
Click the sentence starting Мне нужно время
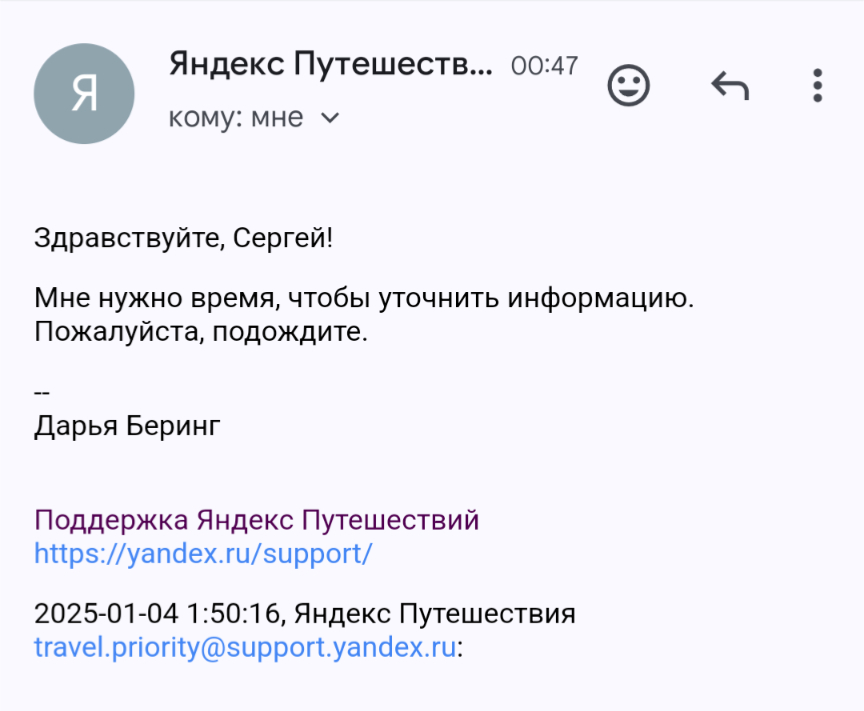(x=363, y=298)
